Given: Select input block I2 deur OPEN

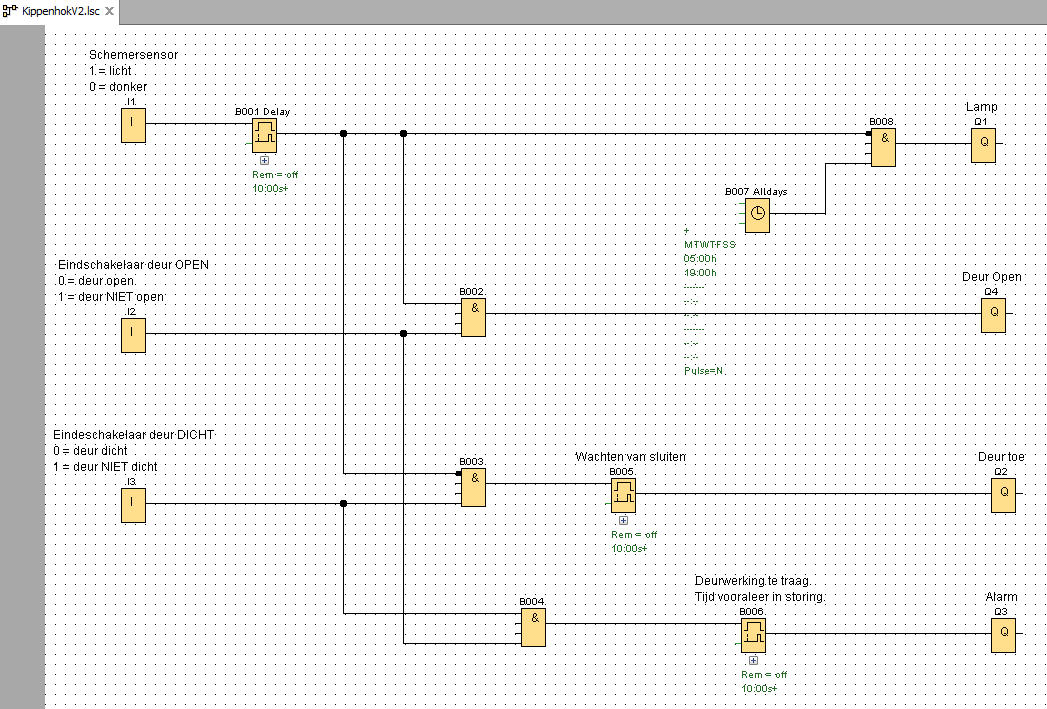Looking at the screenshot, I should tap(133, 335).
